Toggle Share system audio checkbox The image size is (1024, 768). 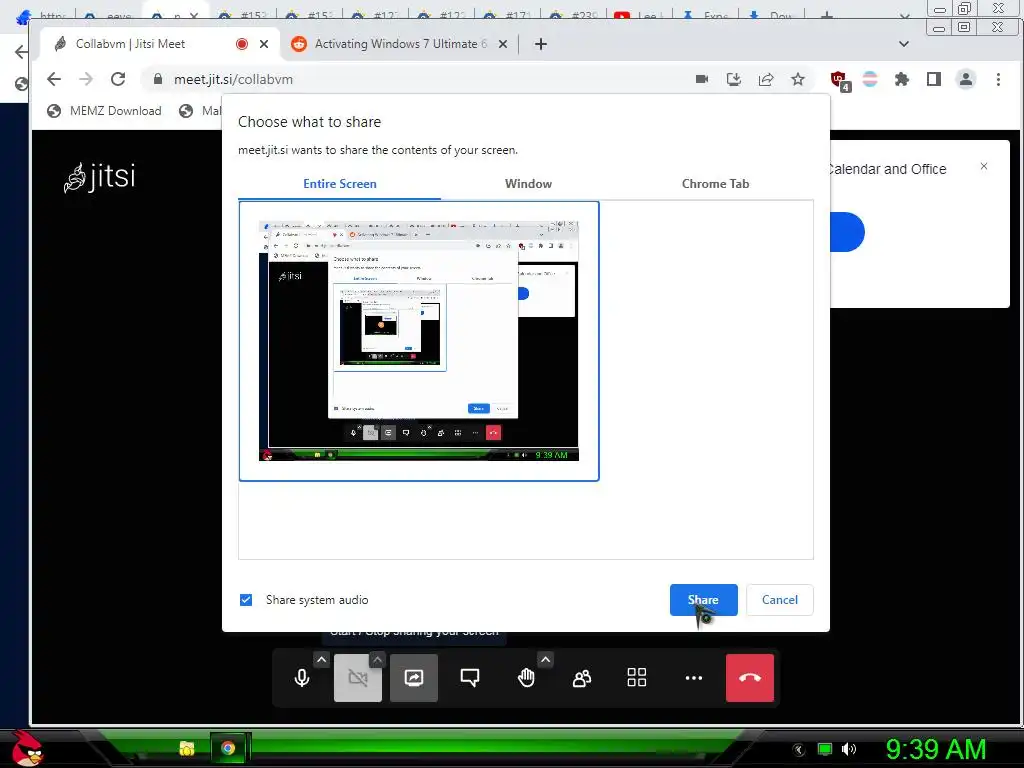(246, 600)
